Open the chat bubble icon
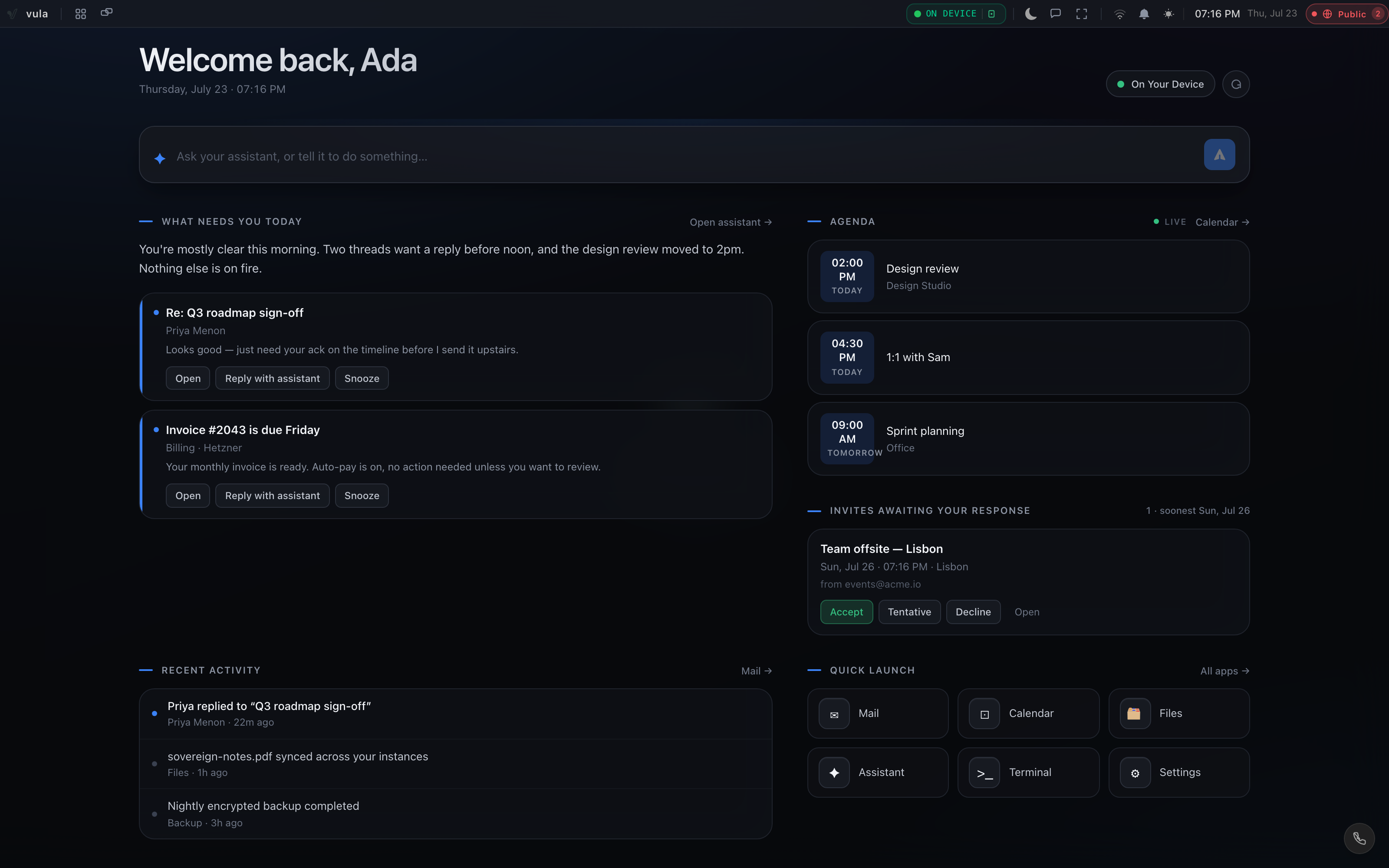This screenshot has height=868, width=1389. [x=1056, y=14]
